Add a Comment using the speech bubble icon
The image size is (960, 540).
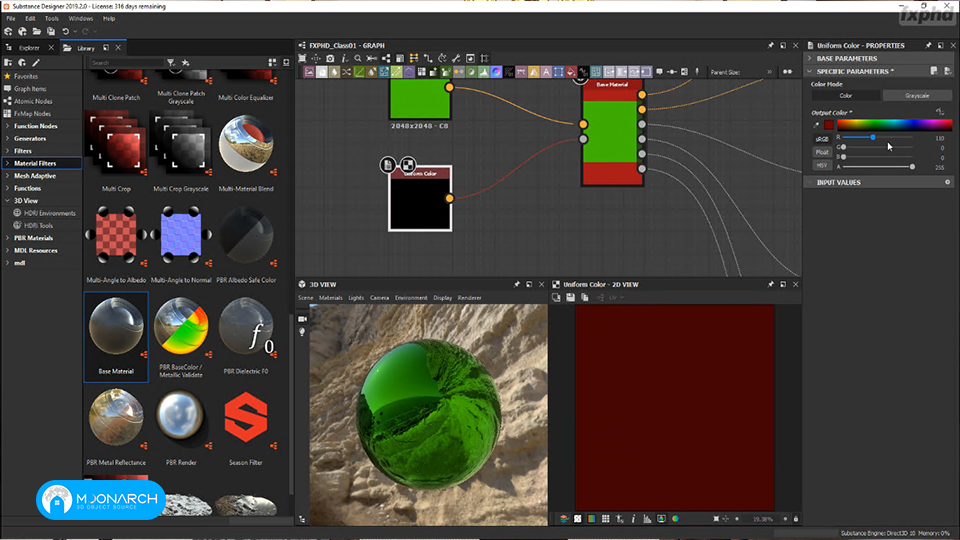coord(659,72)
